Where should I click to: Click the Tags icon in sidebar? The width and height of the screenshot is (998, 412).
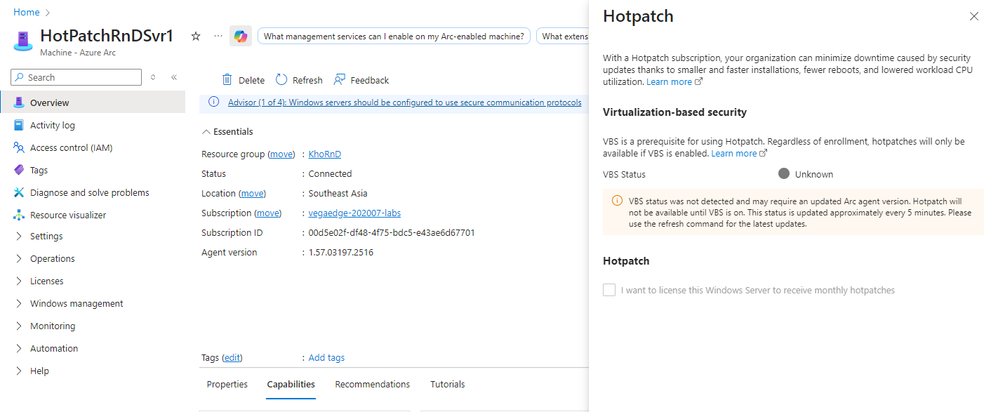[x=18, y=170]
